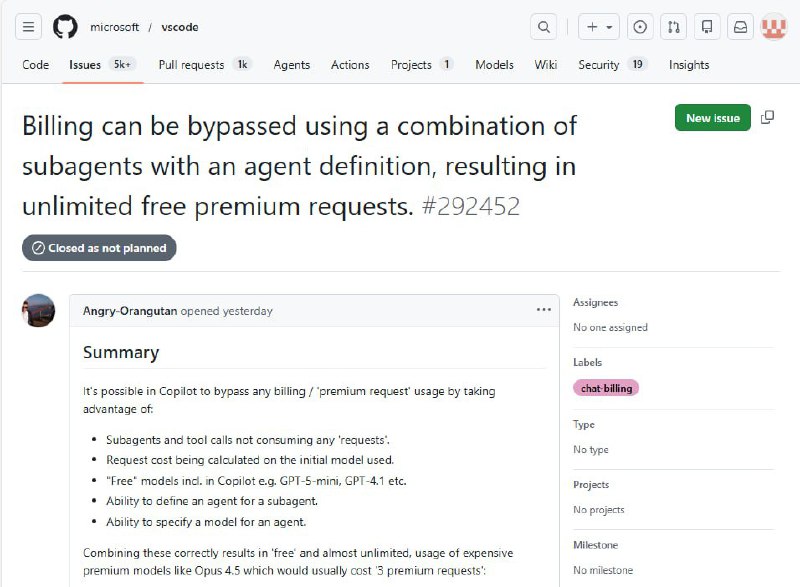Screen dimensions: 800x587
Task: Open the Labels section
Action: coord(587,362)
